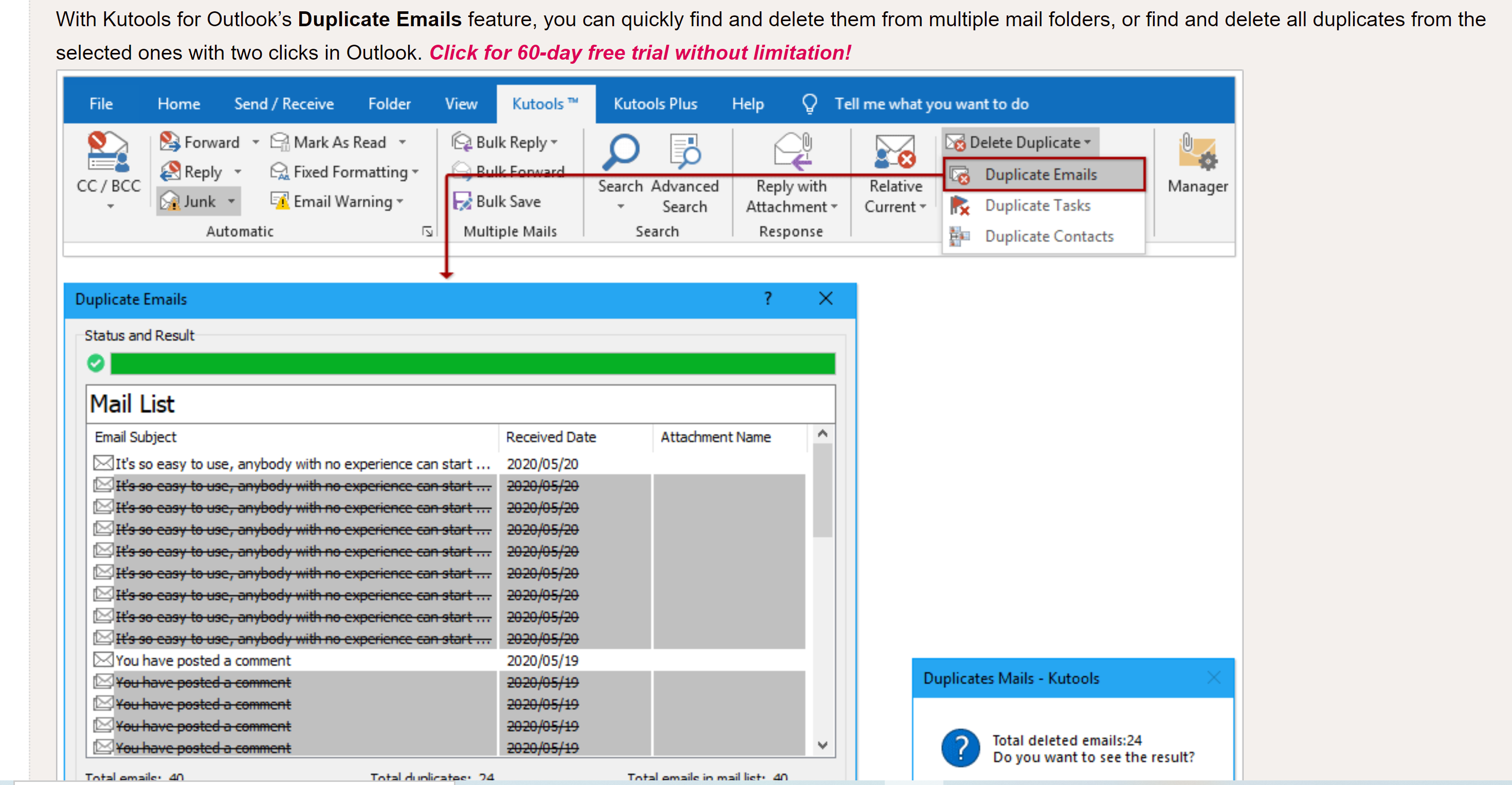Switch to the View tab
The width and height of the screenshot is (1512, 785).
coord(461,104)
